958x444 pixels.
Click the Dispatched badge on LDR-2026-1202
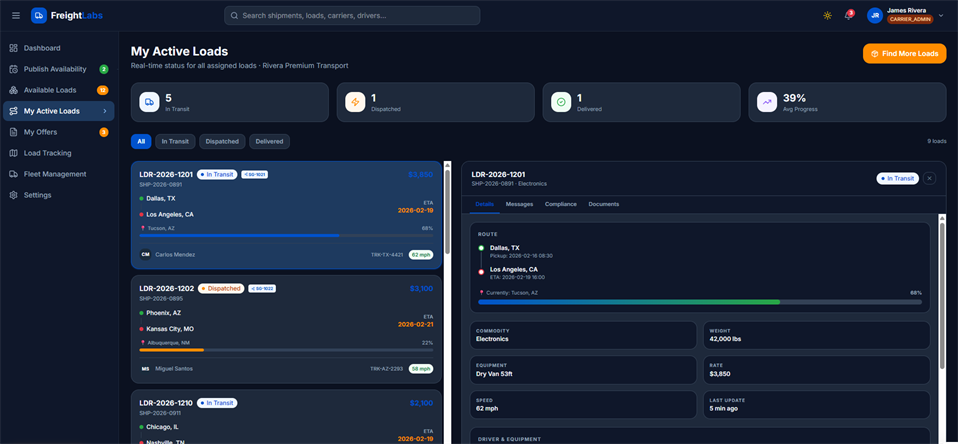221,288
